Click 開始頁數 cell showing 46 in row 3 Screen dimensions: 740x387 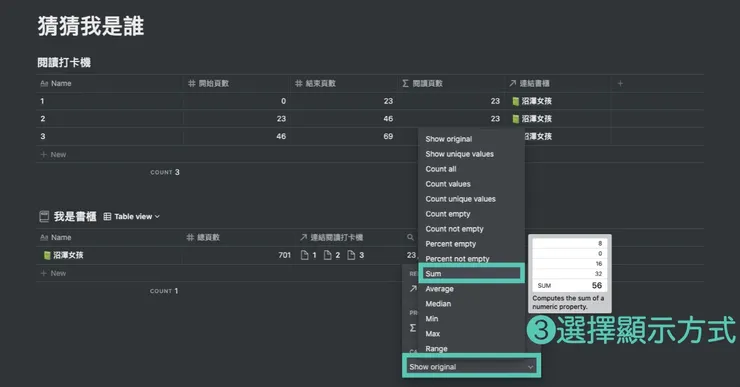[236, 136]
